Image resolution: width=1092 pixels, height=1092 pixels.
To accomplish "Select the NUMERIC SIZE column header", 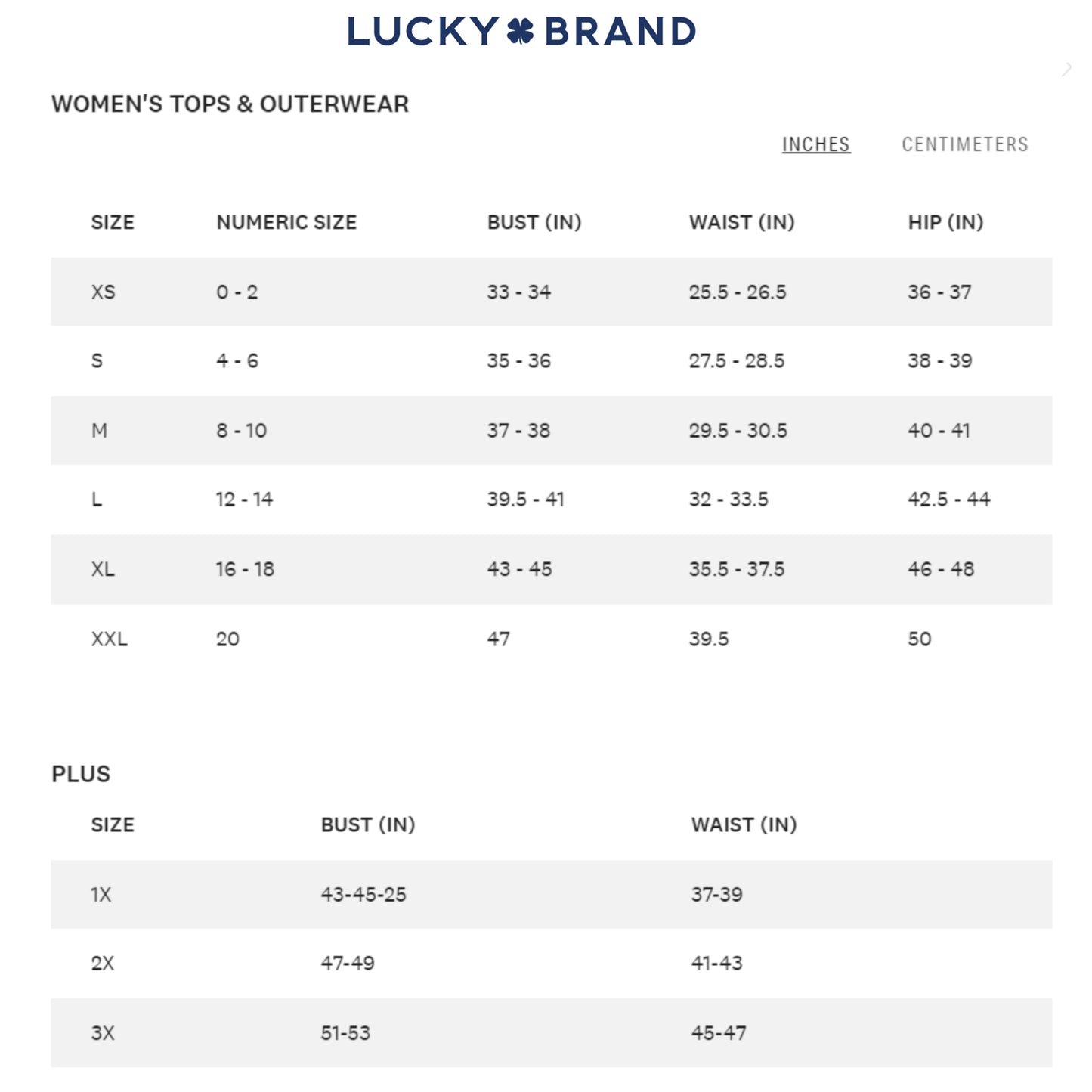I will (286, 222).
